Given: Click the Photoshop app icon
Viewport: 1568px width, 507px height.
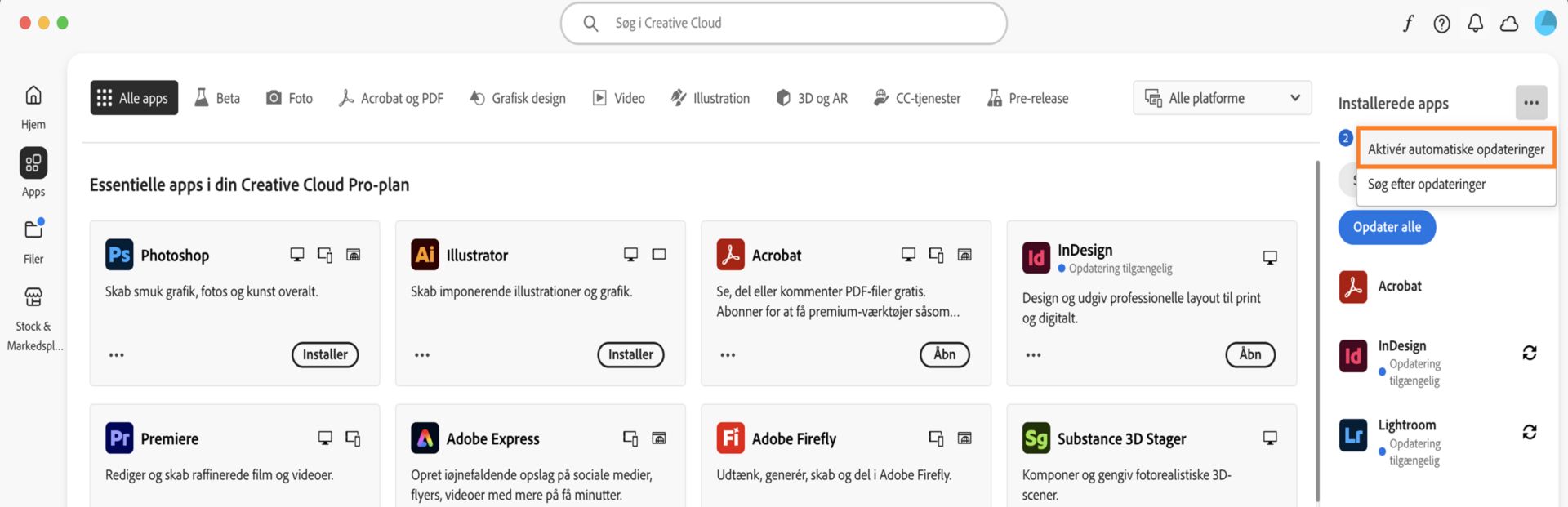Looking at the screenshot, I should (119, 255).
